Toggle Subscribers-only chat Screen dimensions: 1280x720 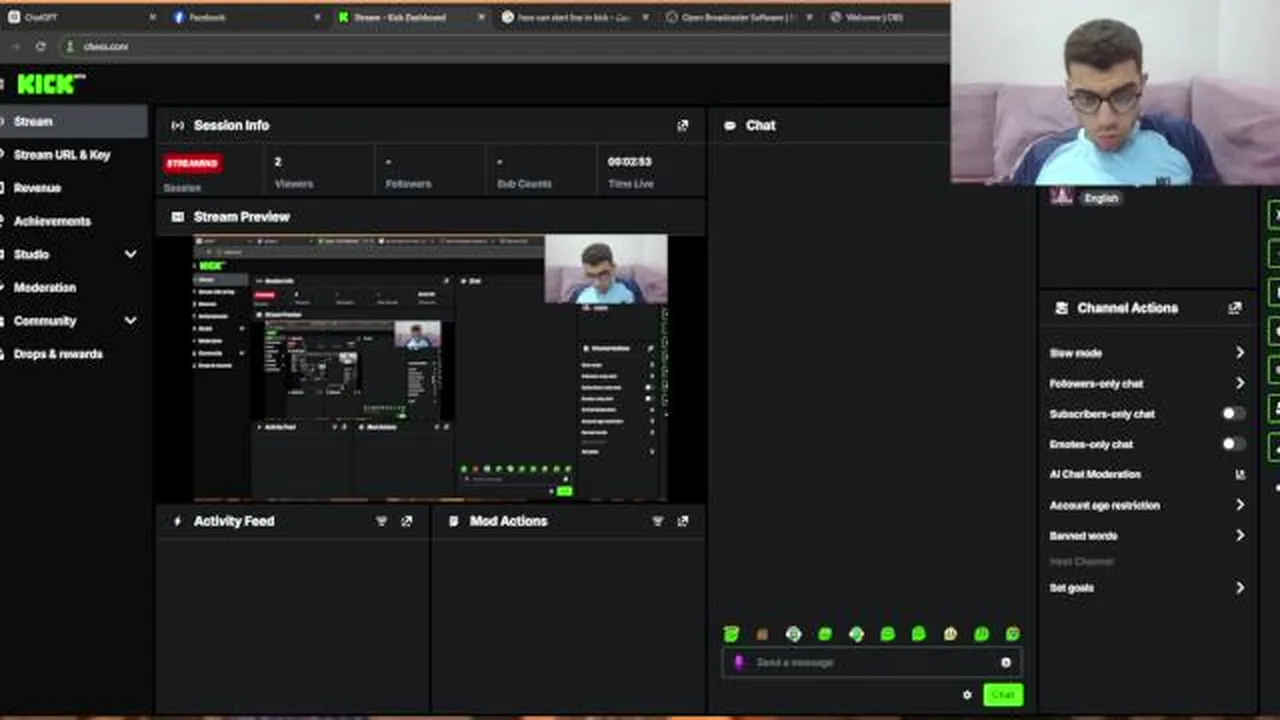click(1234, 414)
